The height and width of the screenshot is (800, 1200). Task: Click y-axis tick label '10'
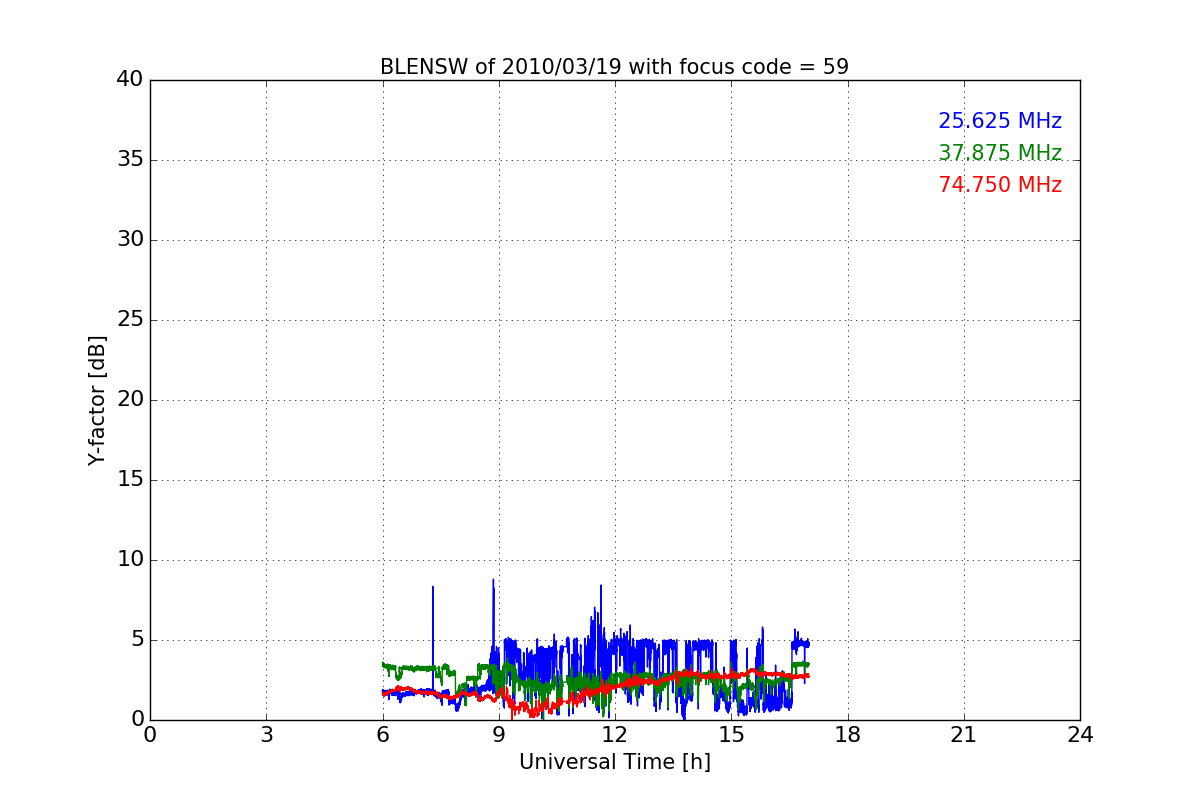click(x=130, y=560)
